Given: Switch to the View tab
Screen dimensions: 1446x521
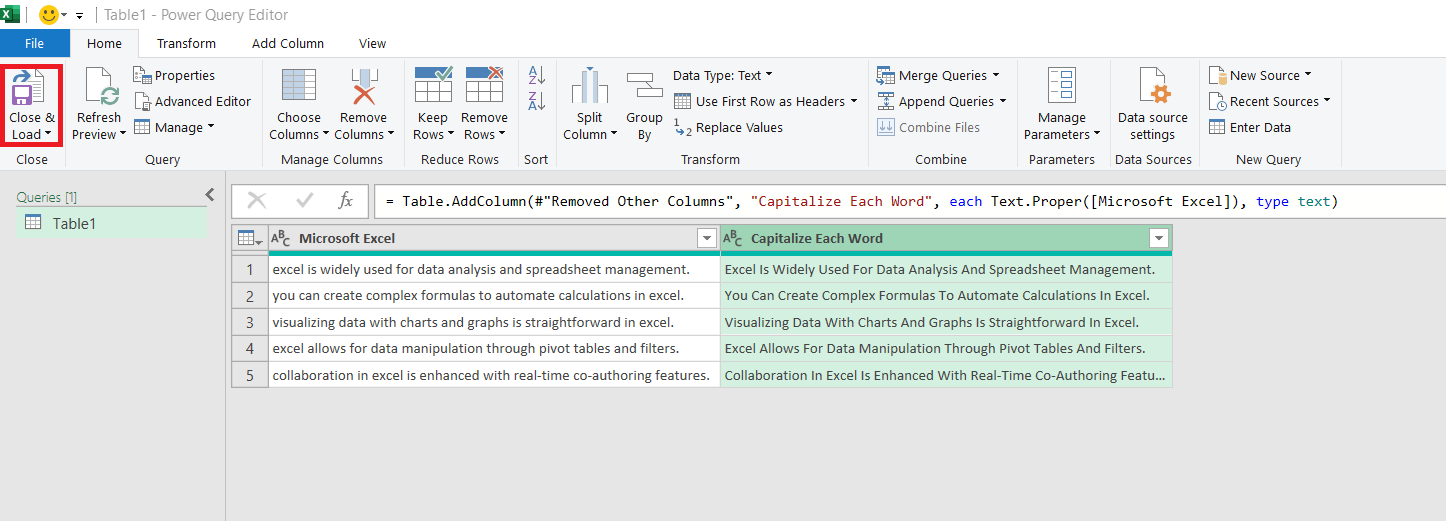Looking at the screenshot, I should pos(373,43).
